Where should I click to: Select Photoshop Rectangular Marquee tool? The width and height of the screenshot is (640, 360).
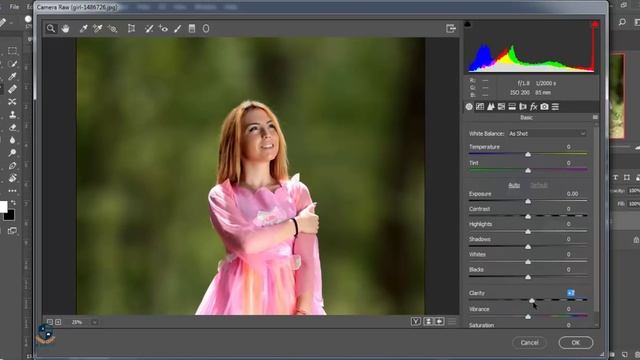(x=12, y=51)
